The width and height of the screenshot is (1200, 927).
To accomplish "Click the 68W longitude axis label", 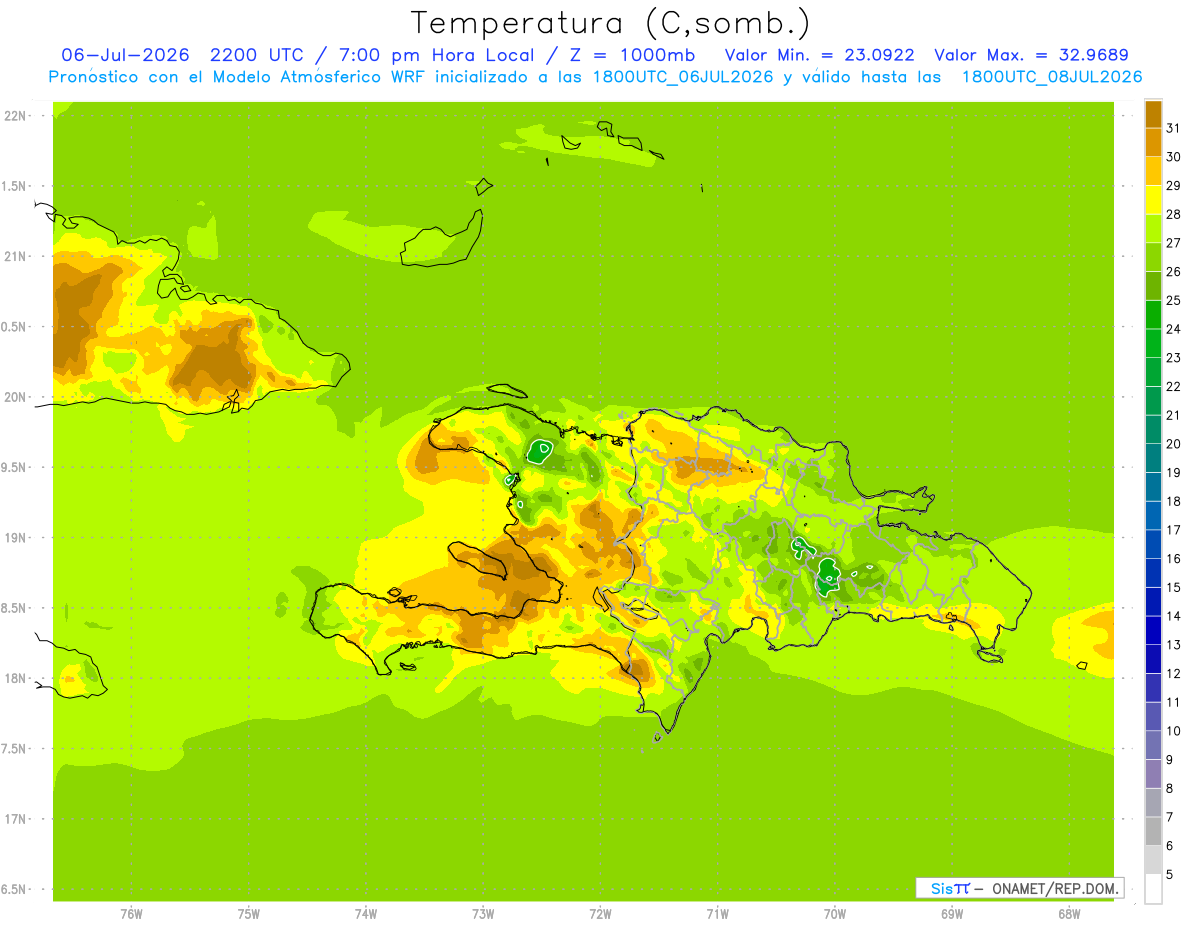I will [x=1069, y=914].
